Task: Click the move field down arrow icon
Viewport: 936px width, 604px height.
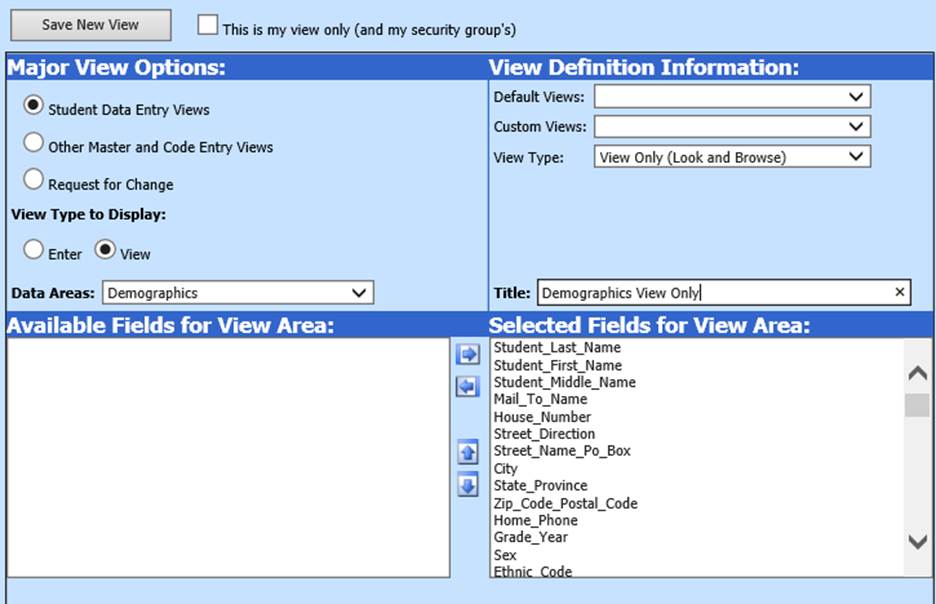Action: click(467, 485)
